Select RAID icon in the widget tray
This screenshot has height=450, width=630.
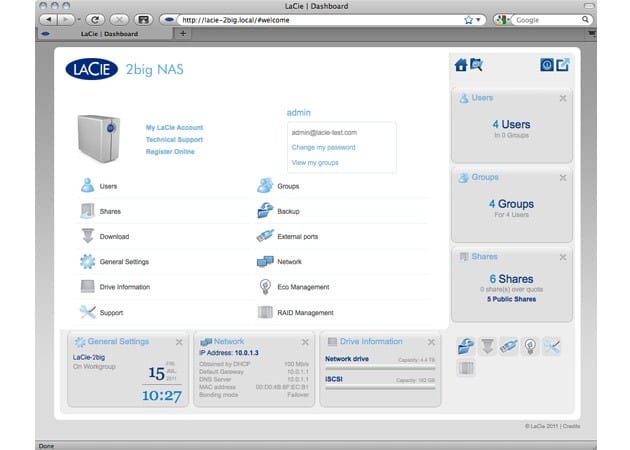click(x=466, y=368)
